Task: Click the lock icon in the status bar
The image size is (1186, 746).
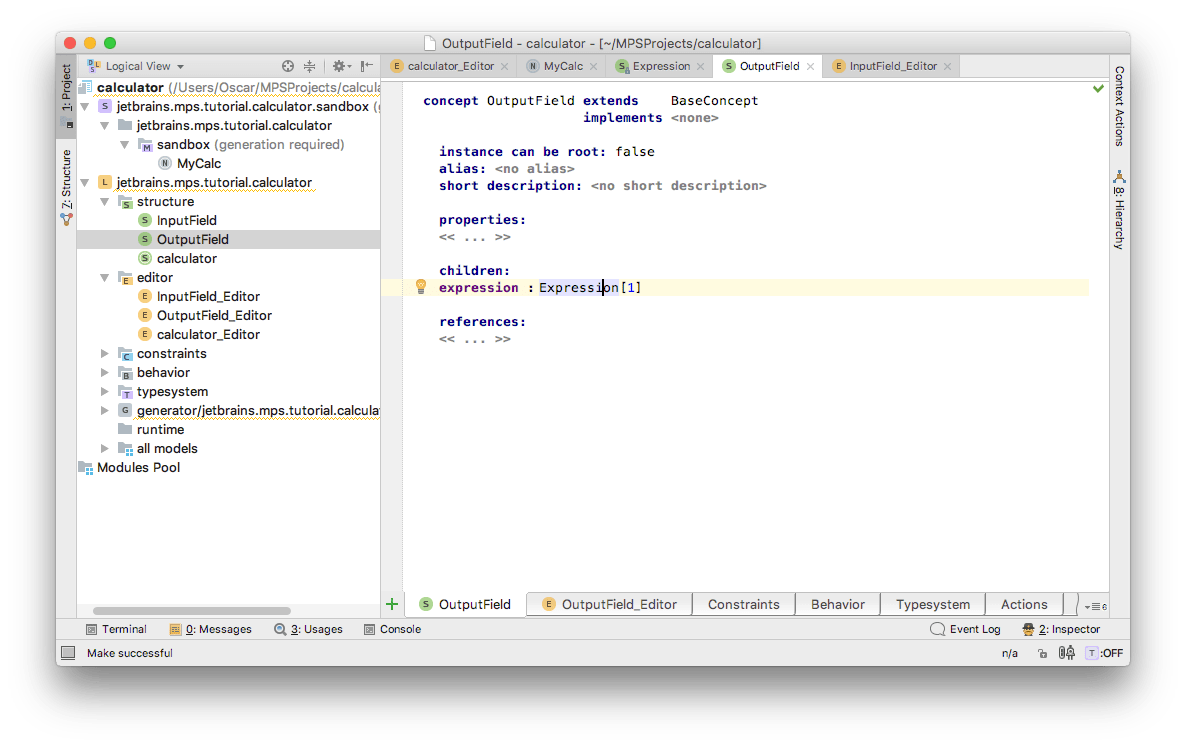Action: (x=1042, y=653)
